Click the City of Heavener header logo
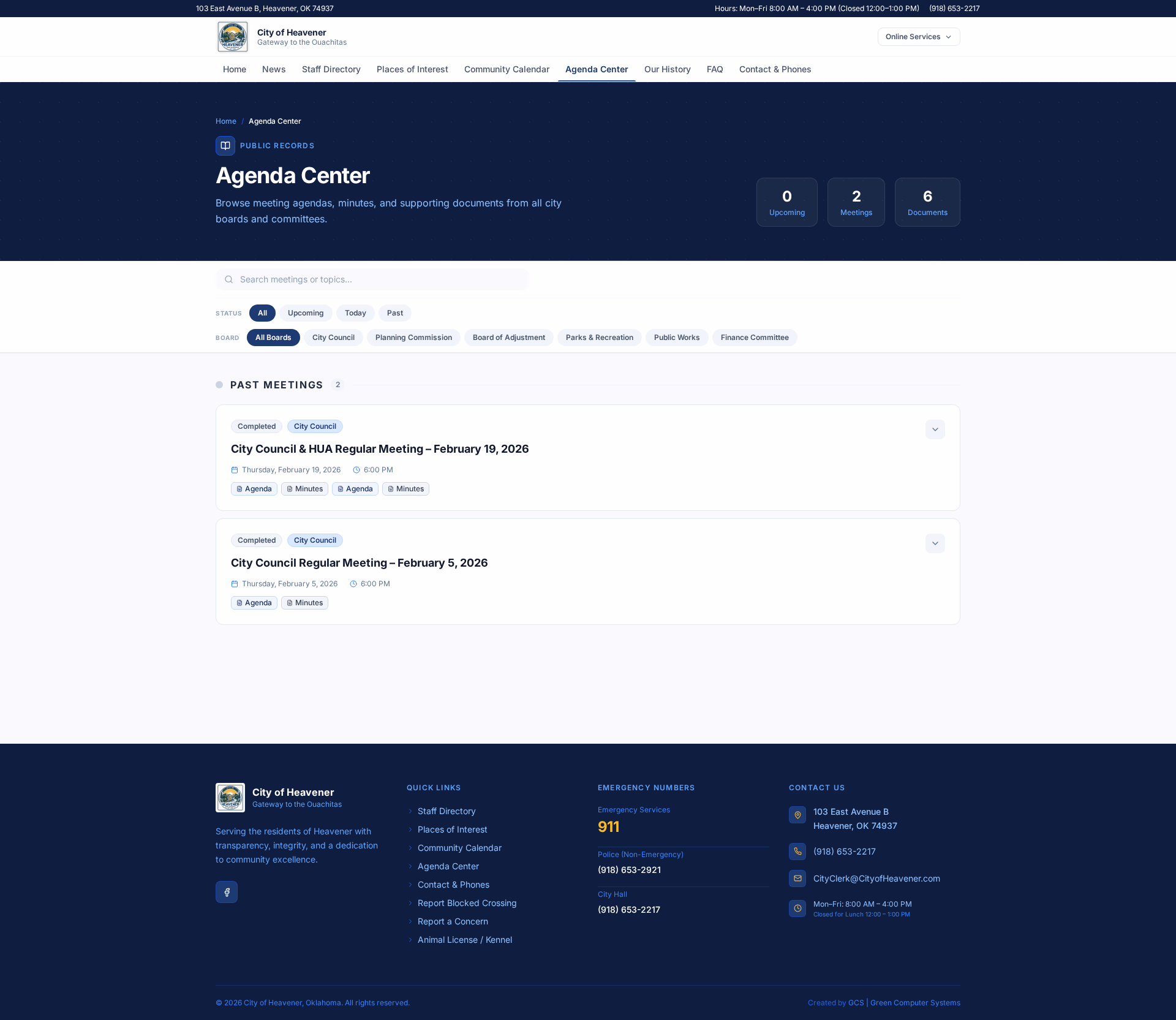Image resolution: width=1176 pixels, height=1020 pixels. pyautogui.click(x=233, y=37)
